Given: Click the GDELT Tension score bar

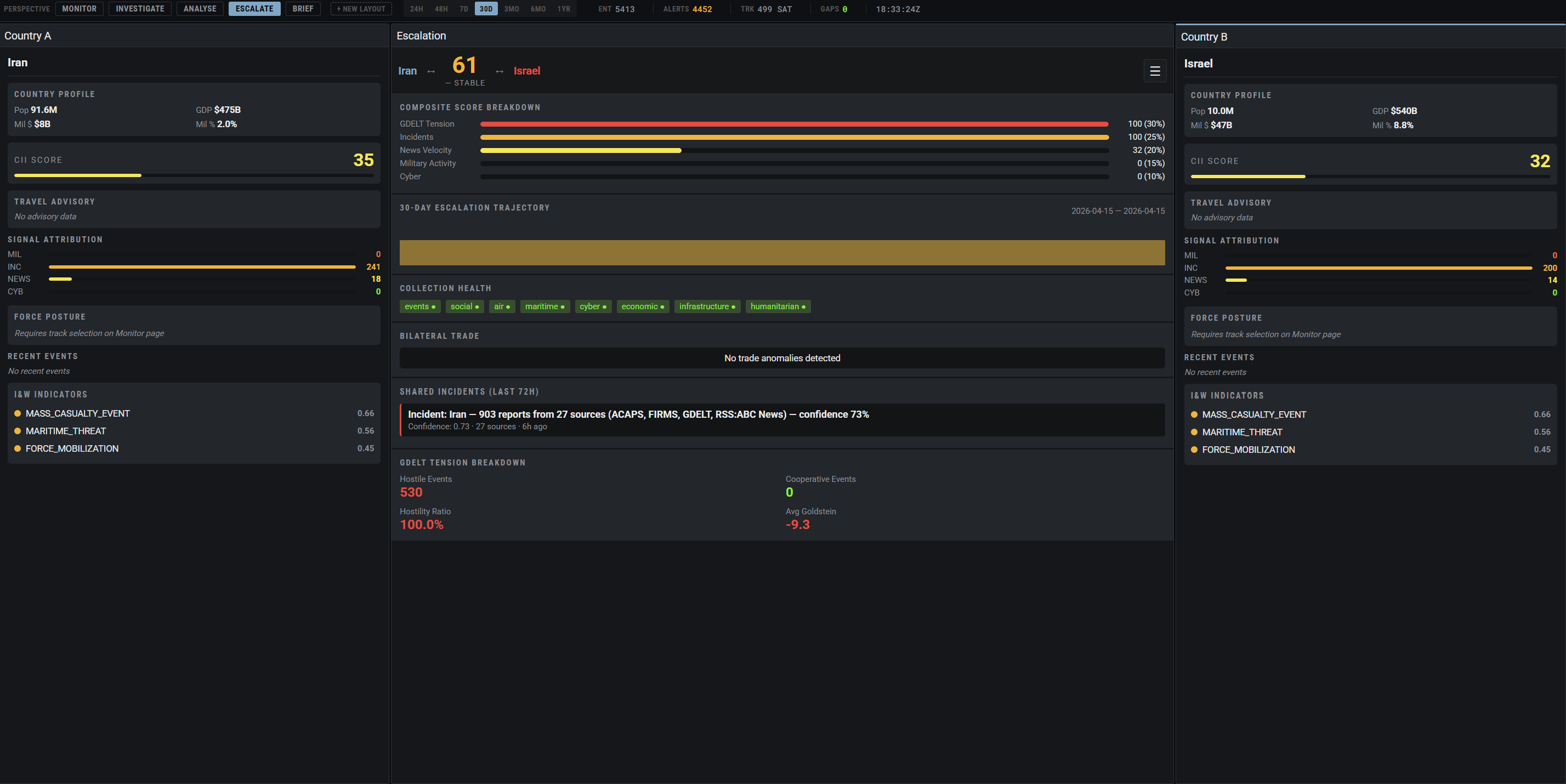Looking at the screenshot, I should (794, 124).
